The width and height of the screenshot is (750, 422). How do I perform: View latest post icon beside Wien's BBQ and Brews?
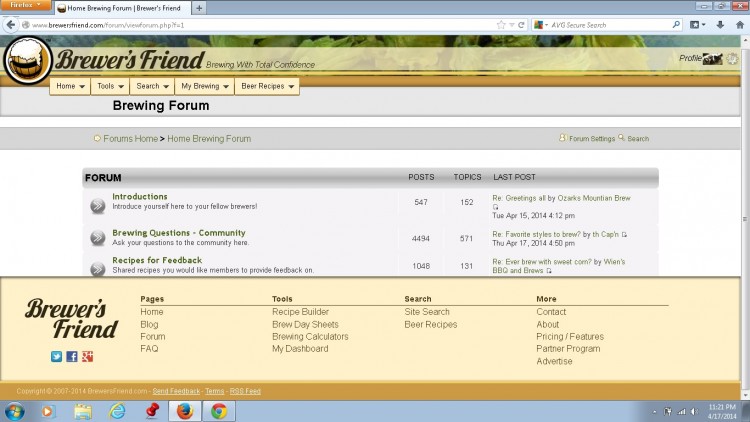pos(549,271)
